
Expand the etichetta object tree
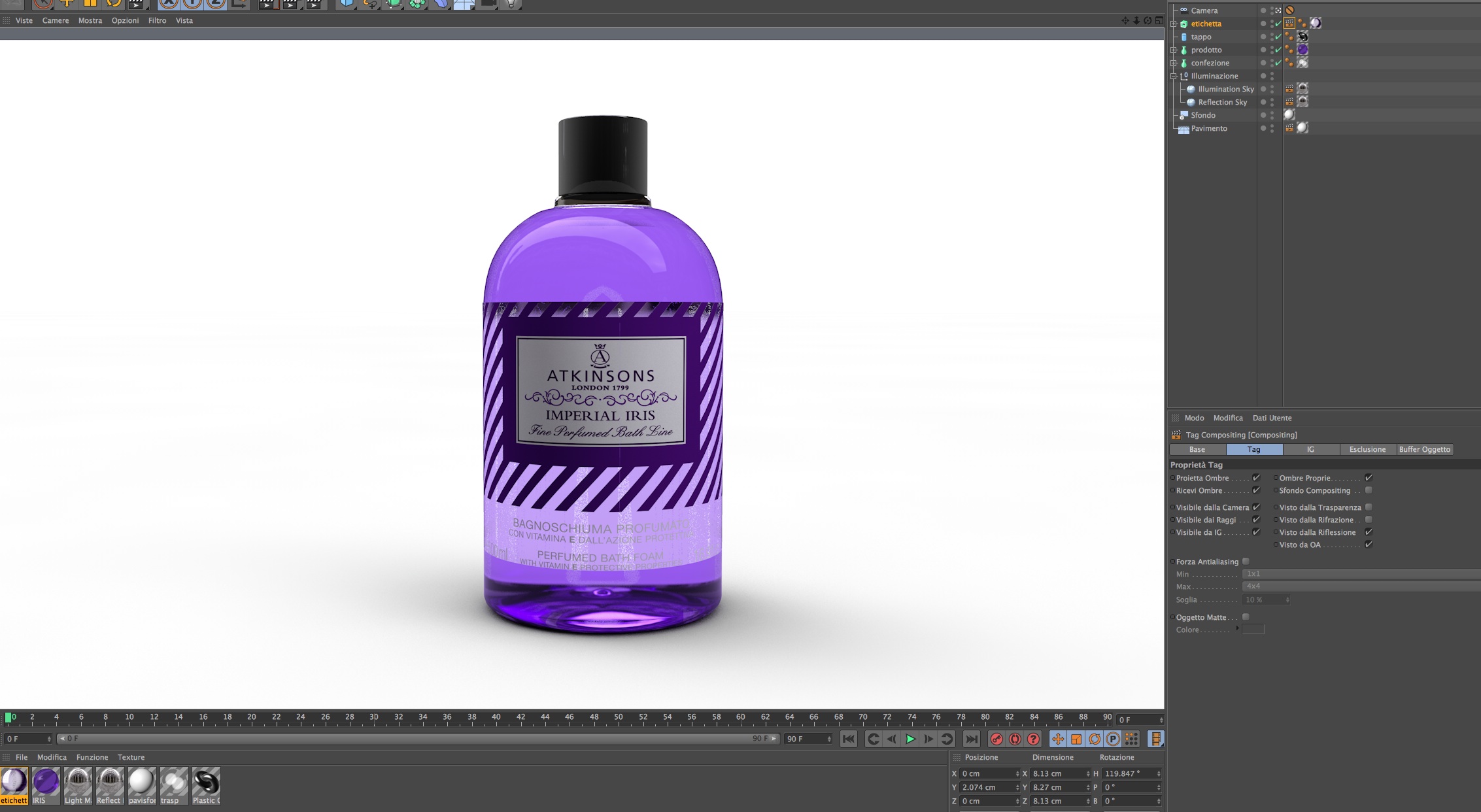click(x=1174, y=24)
